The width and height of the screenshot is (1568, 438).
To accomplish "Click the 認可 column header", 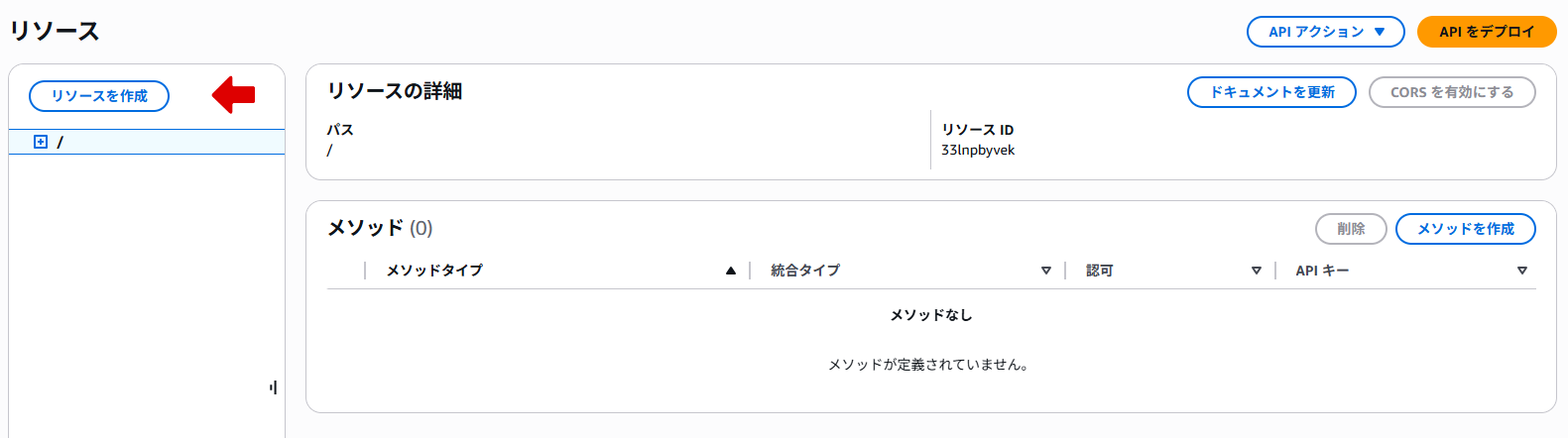I will (1100, 271).
